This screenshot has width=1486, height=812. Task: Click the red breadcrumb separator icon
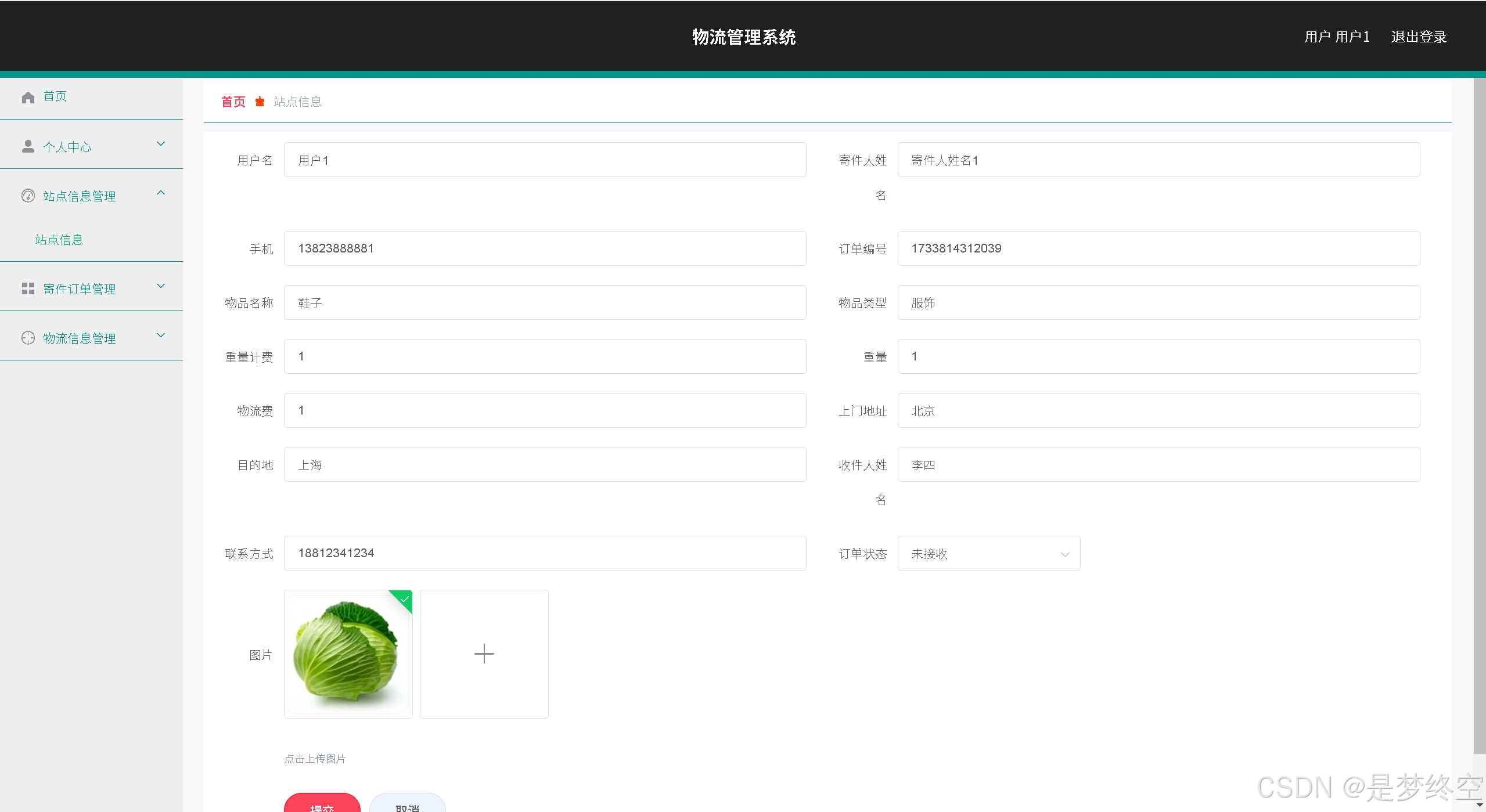pos(260,102)
